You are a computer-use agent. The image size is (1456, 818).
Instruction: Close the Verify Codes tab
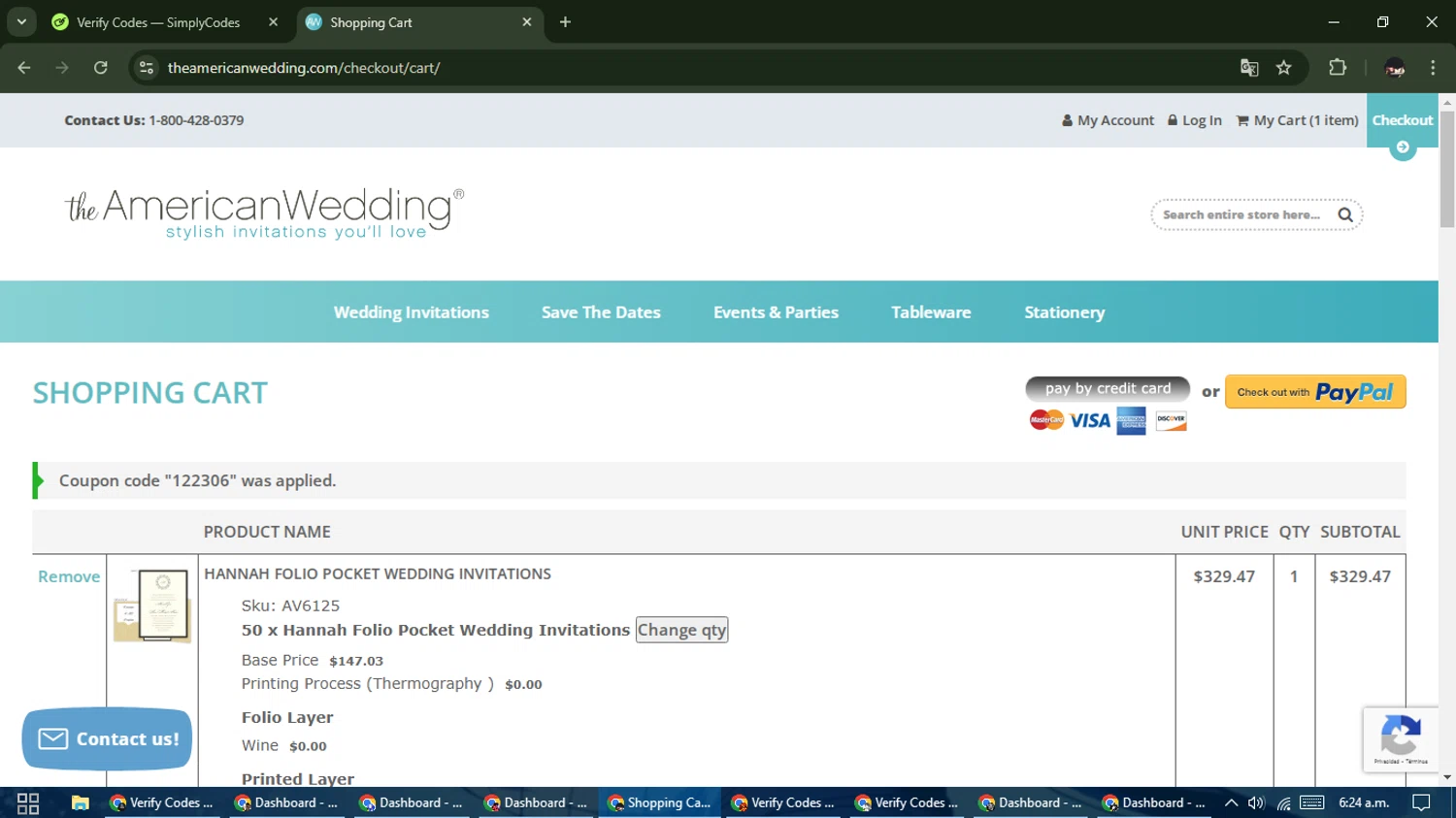point(273,22)
